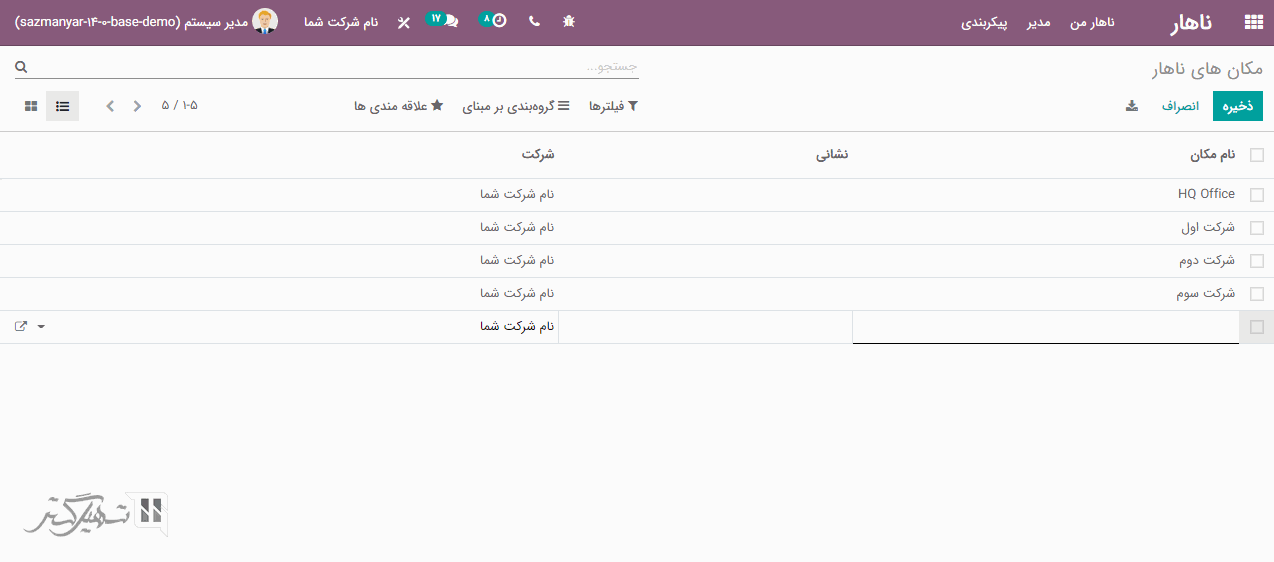The image size is (1274, 562).
Task: Expand the company dropdown arrow in the new row
Action: click(x=41, y=327)
